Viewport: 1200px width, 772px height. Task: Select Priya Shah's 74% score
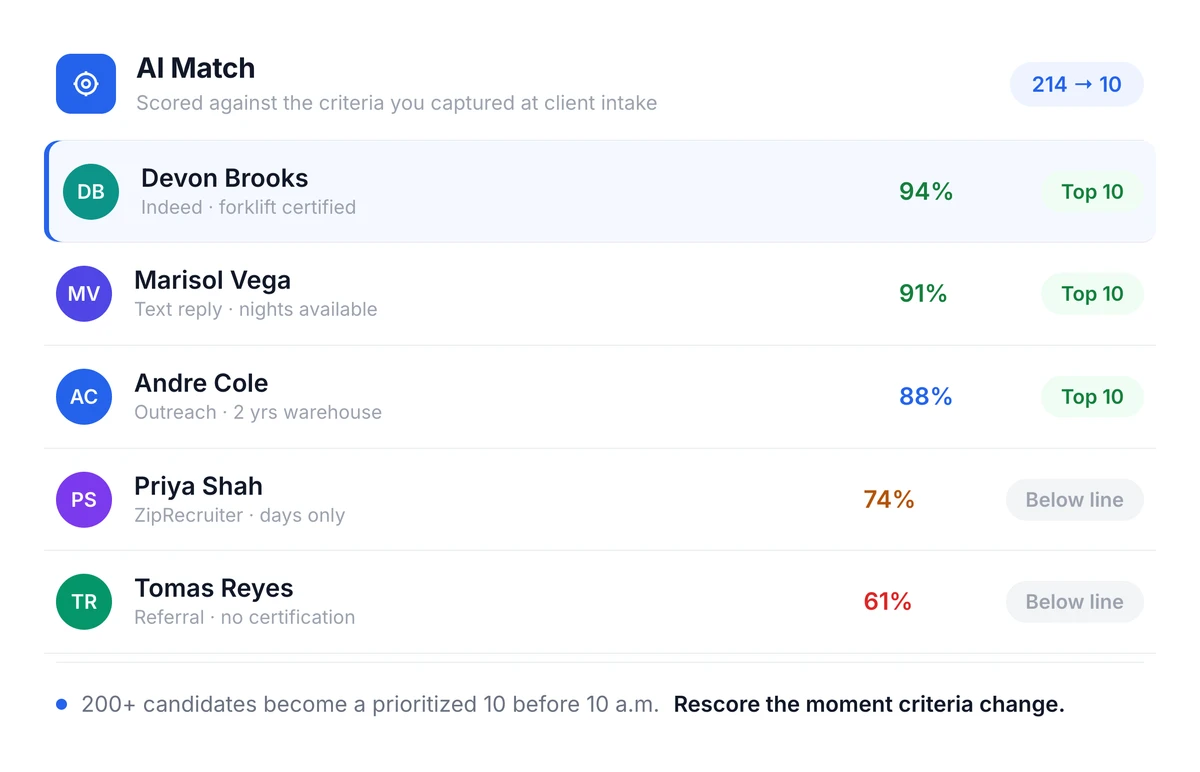[889, 500]
